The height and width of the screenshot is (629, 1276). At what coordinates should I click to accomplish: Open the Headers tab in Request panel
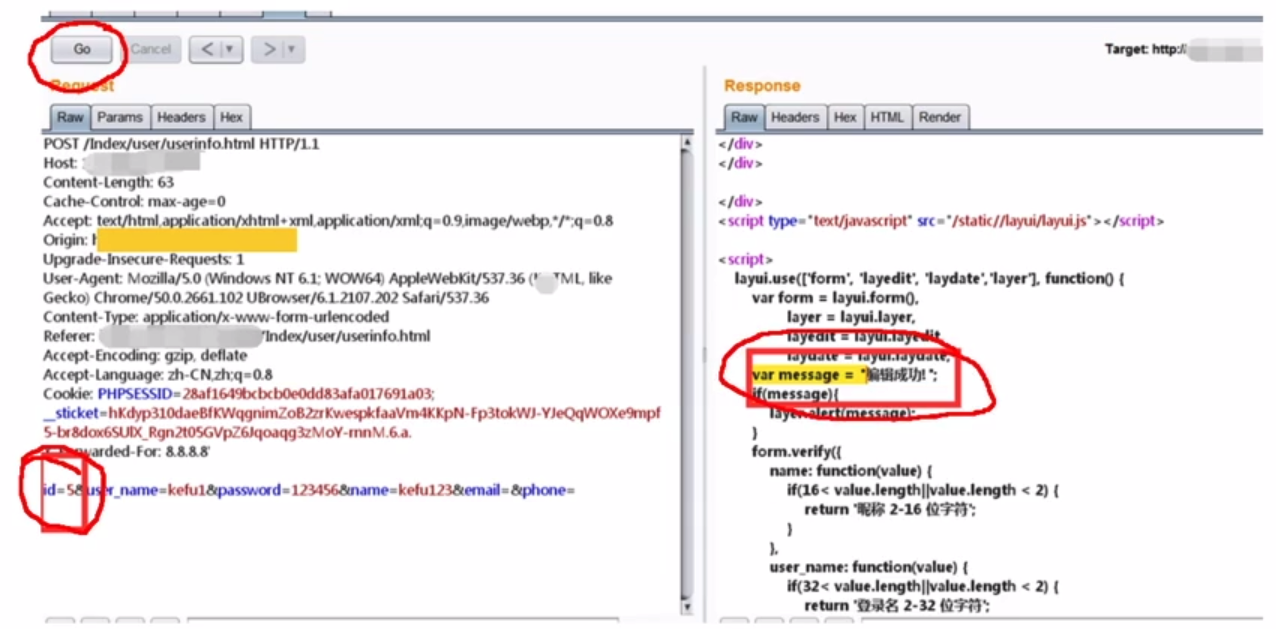[x=181, y=117]
